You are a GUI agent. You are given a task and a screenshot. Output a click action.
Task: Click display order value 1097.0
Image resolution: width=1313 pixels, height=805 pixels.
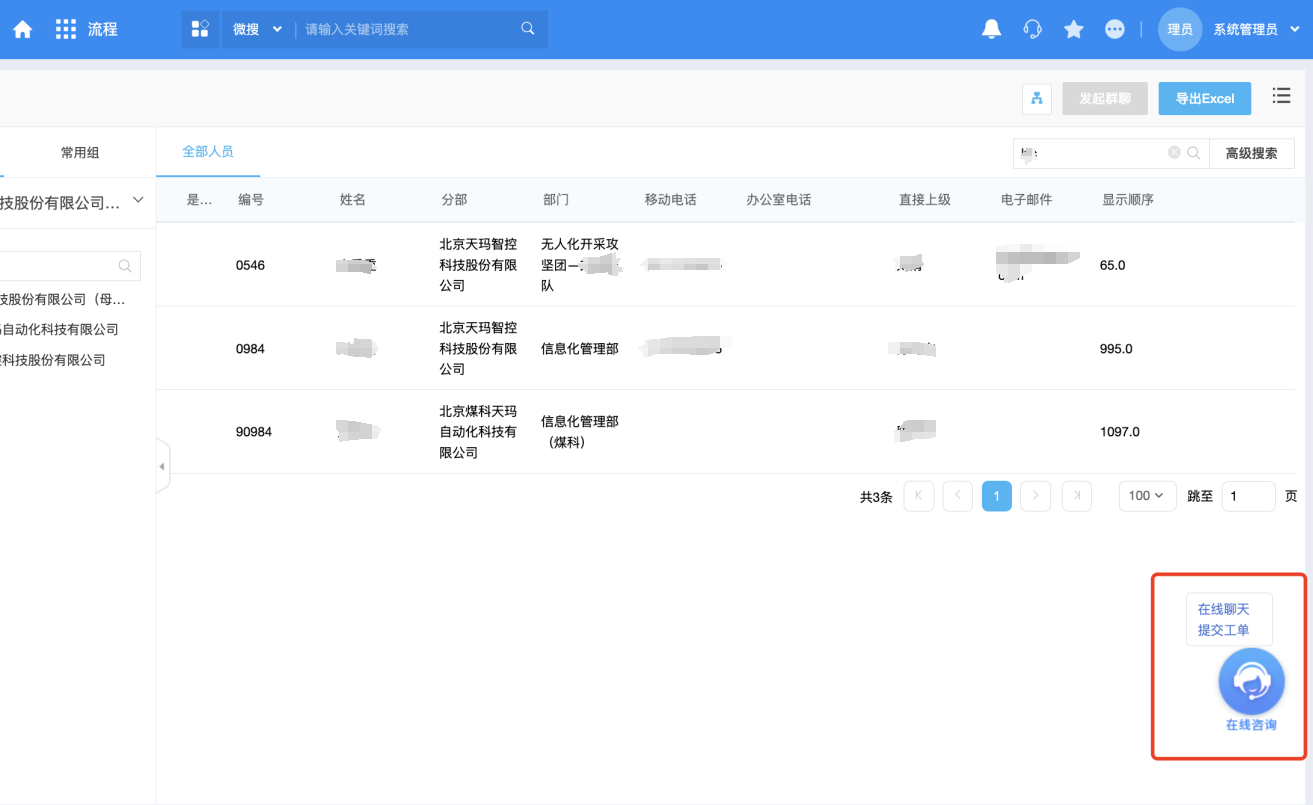1120,432
